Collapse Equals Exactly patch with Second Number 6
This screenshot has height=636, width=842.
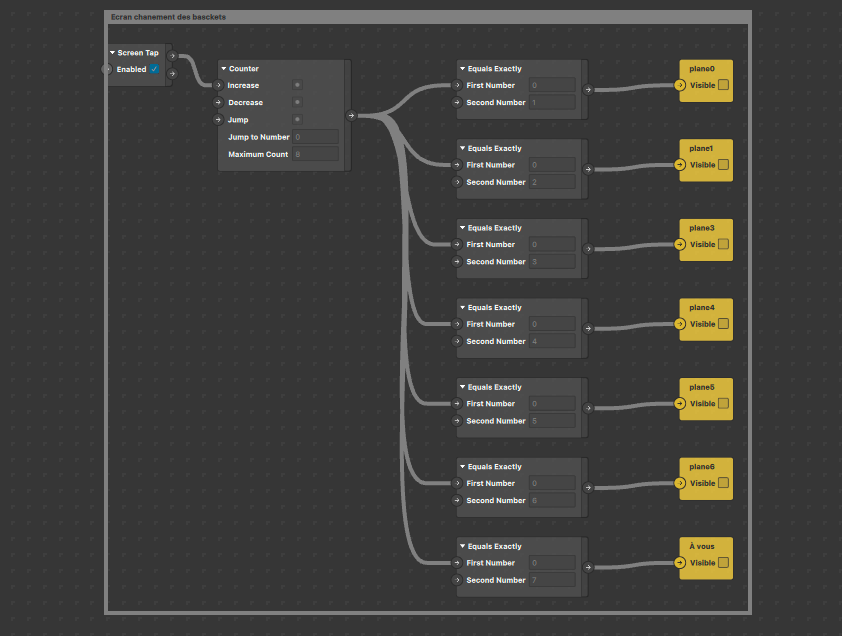point(462,466)
